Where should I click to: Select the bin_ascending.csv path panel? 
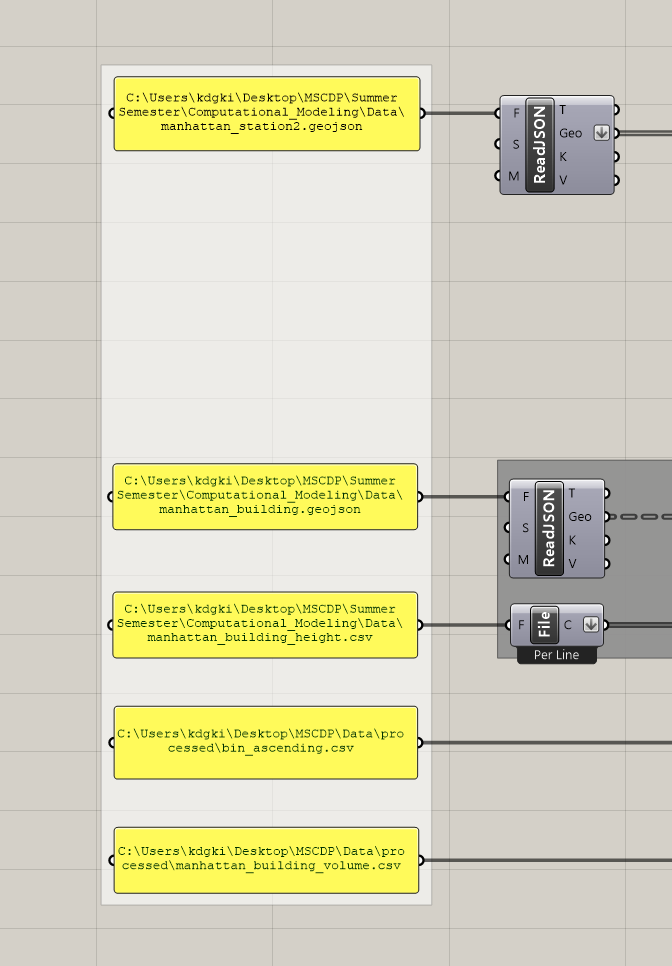point(265,742)
